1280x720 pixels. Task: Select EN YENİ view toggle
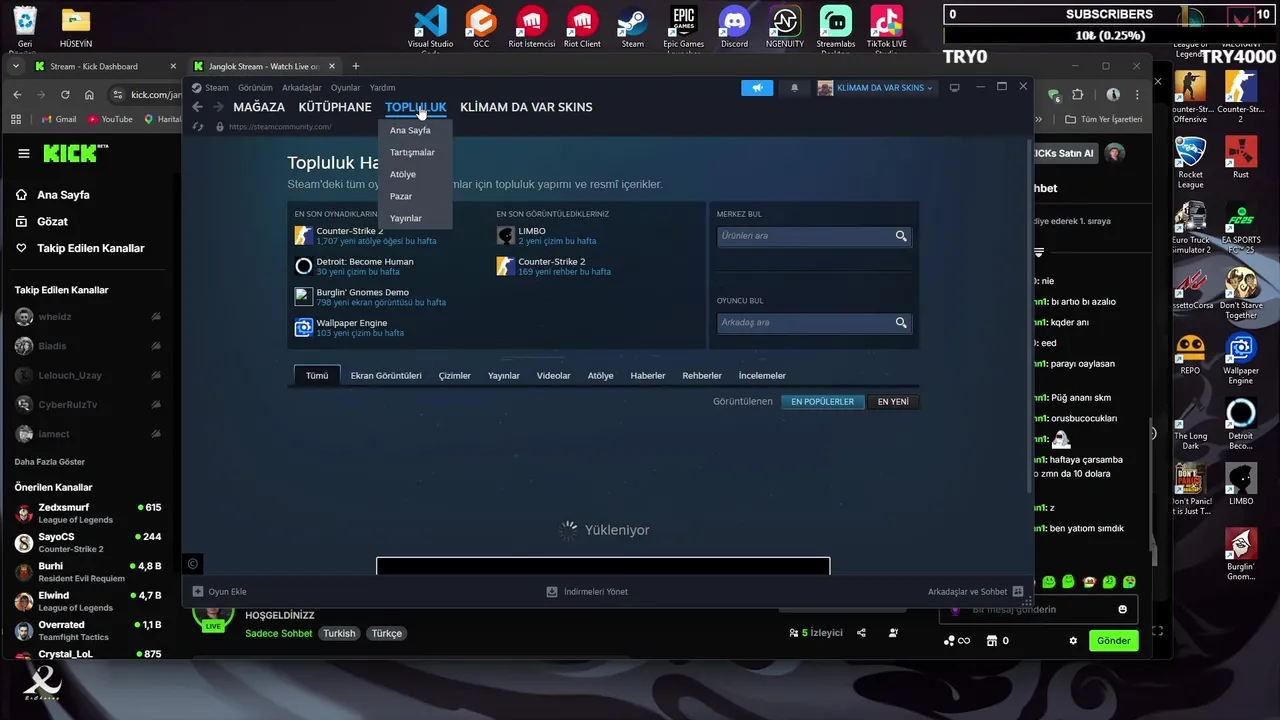point(893,402)
